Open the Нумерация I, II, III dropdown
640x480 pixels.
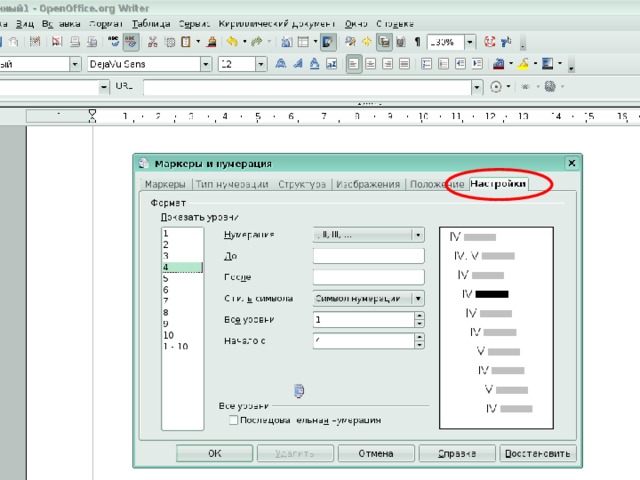point(369,235)
